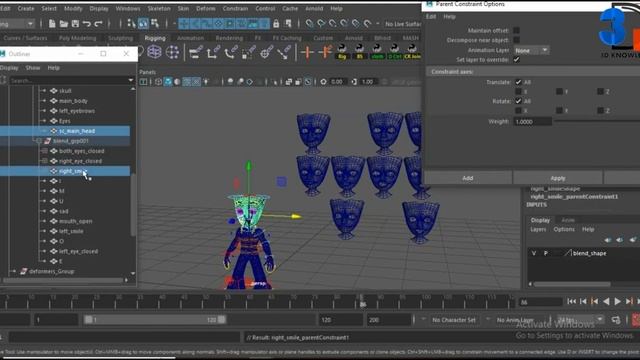The height and width of the screenshot is (360, 640).
Task: Open the No Character Set dropdown
Action: tap(453, 320)
